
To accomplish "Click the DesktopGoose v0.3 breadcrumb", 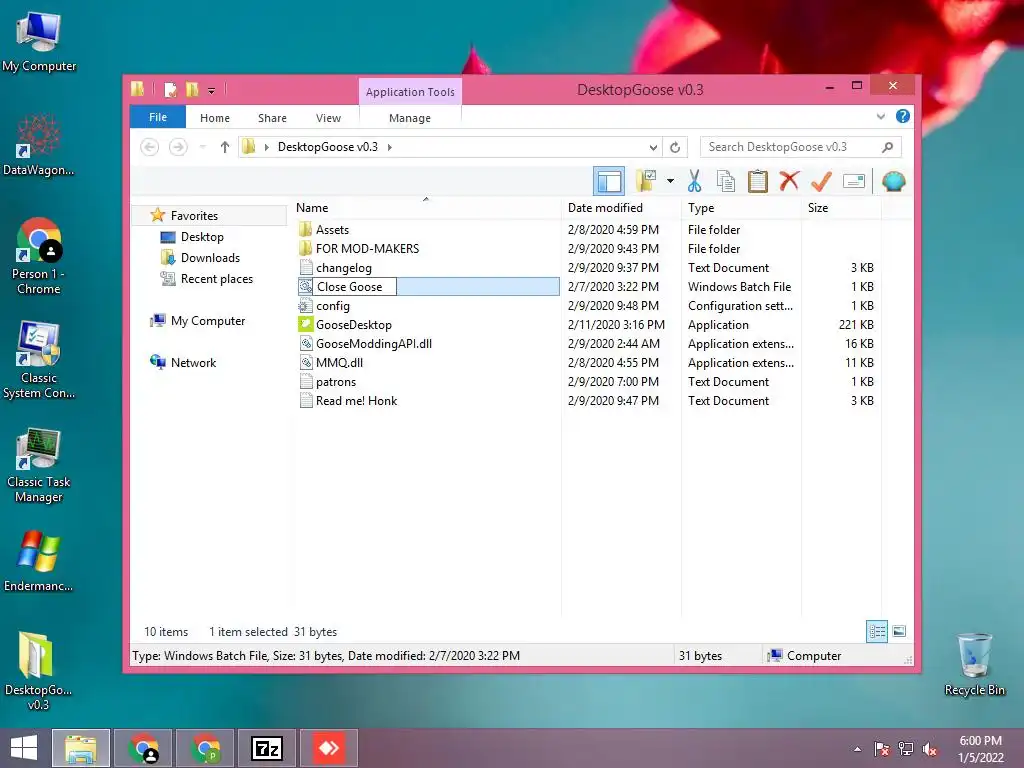I will (x=328, y=147).
